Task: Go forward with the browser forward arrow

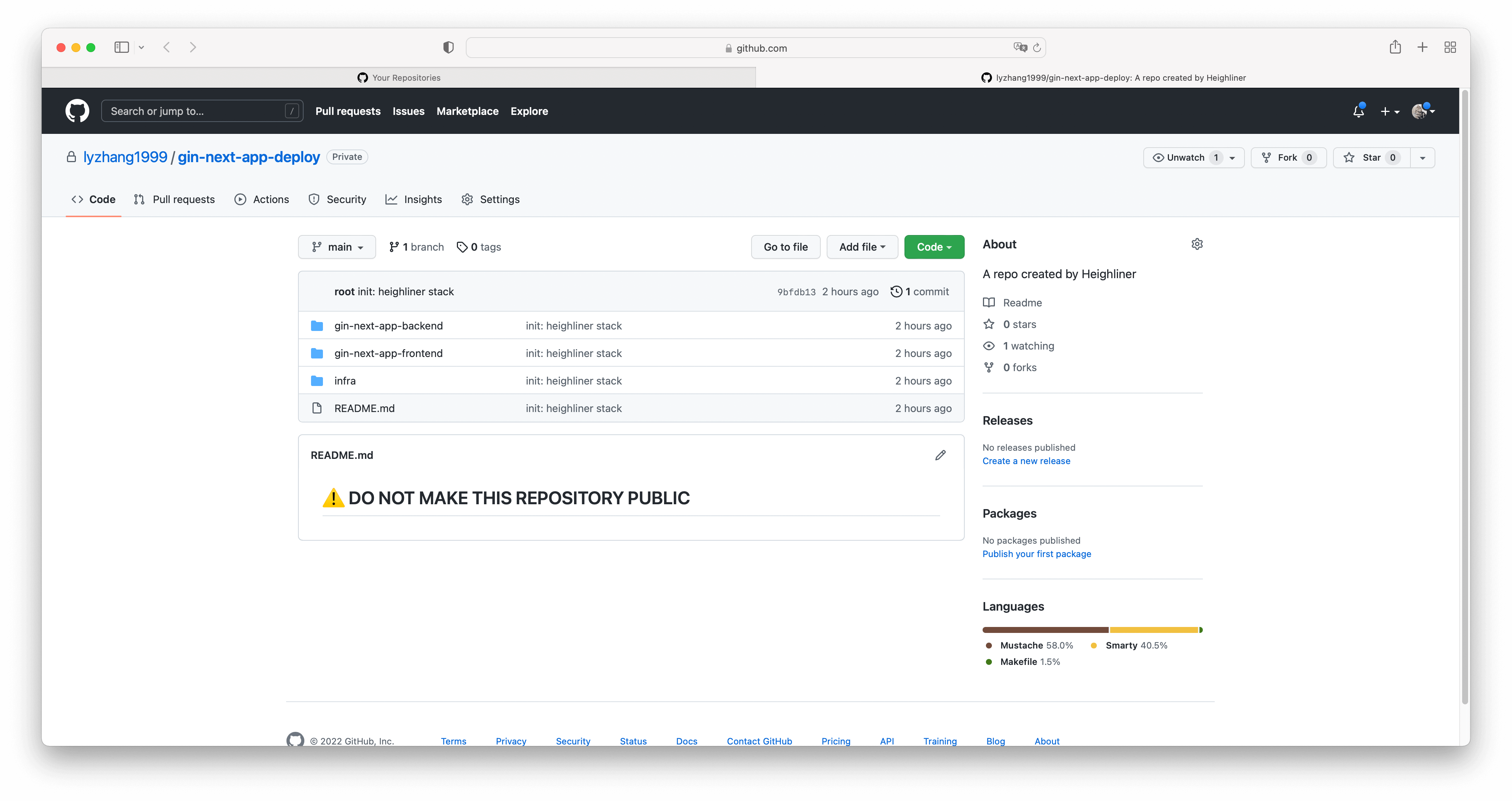Action: [192, 48]
